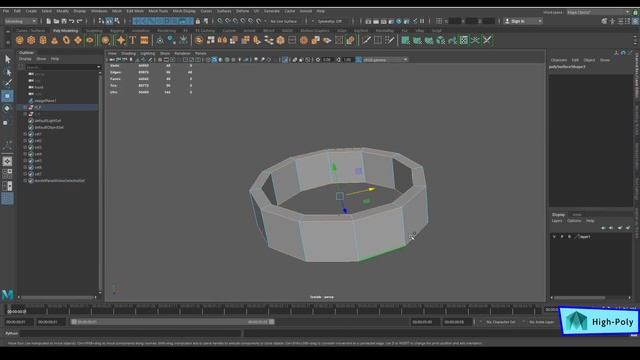Open the Workspace dropdown
The width and height of the screenshot is (640, 360).
coord(599,12)
